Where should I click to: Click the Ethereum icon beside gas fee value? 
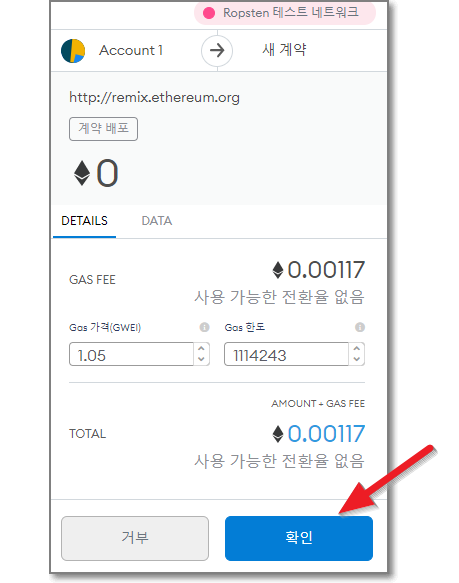click(x=278, y=270)
